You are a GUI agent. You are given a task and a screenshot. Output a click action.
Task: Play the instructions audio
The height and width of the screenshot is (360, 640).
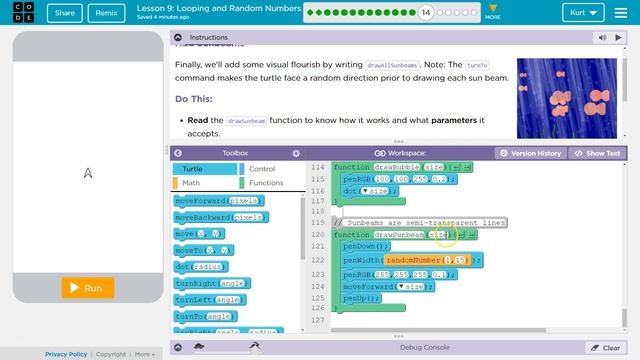[618, 38]
